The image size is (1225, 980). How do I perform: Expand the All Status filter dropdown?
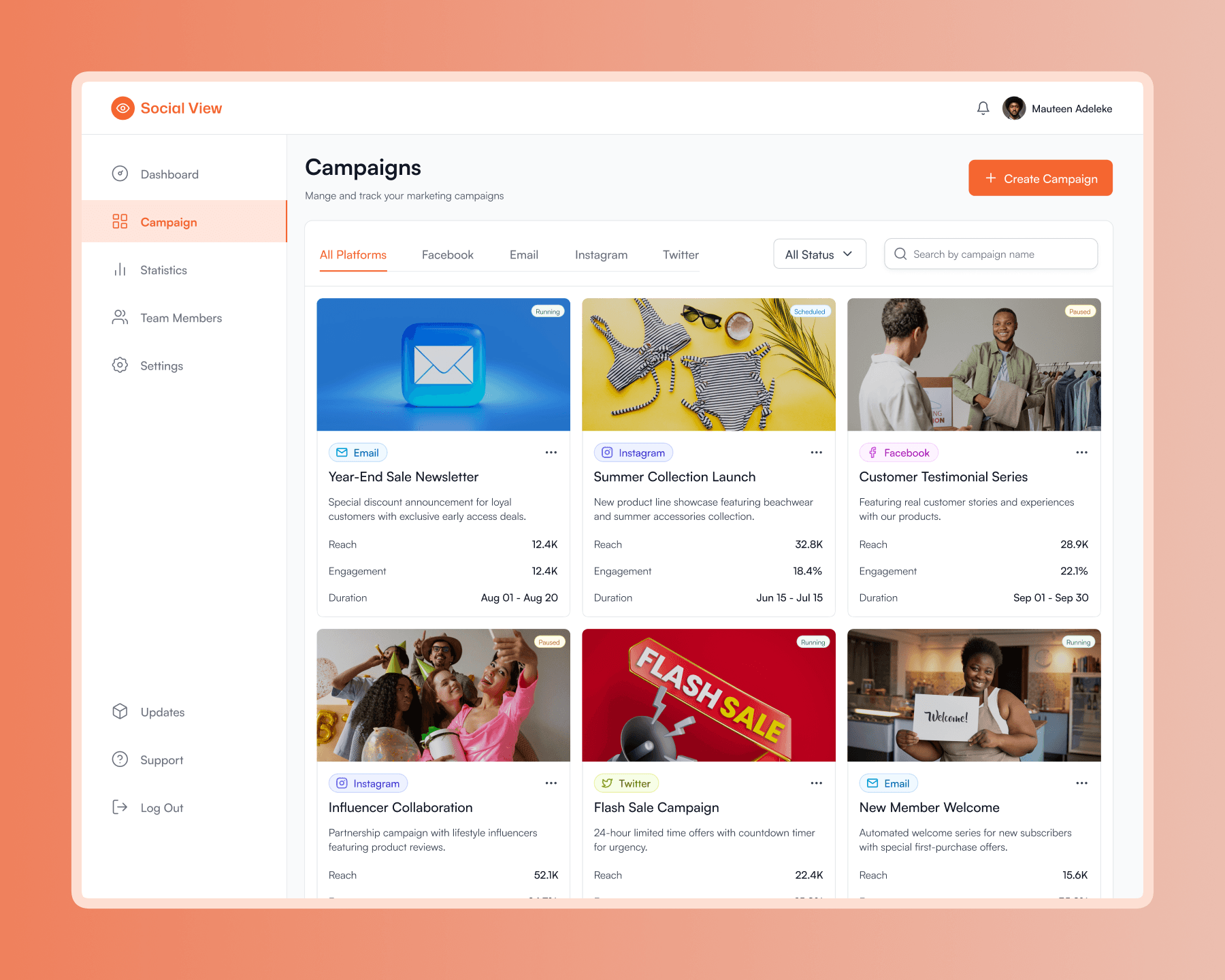click(x=819, y=254)
